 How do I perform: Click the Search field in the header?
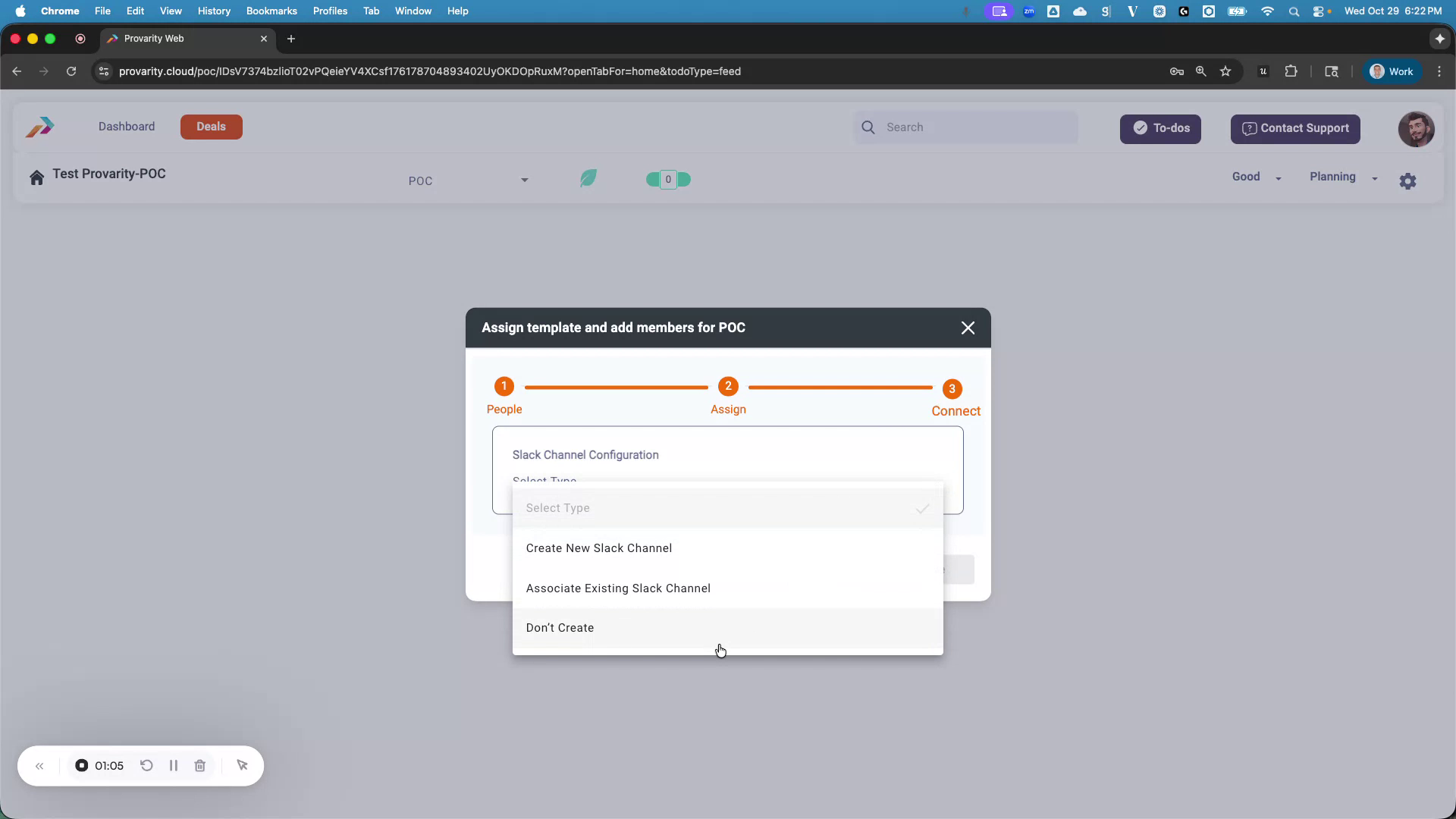tap(971, 127)
